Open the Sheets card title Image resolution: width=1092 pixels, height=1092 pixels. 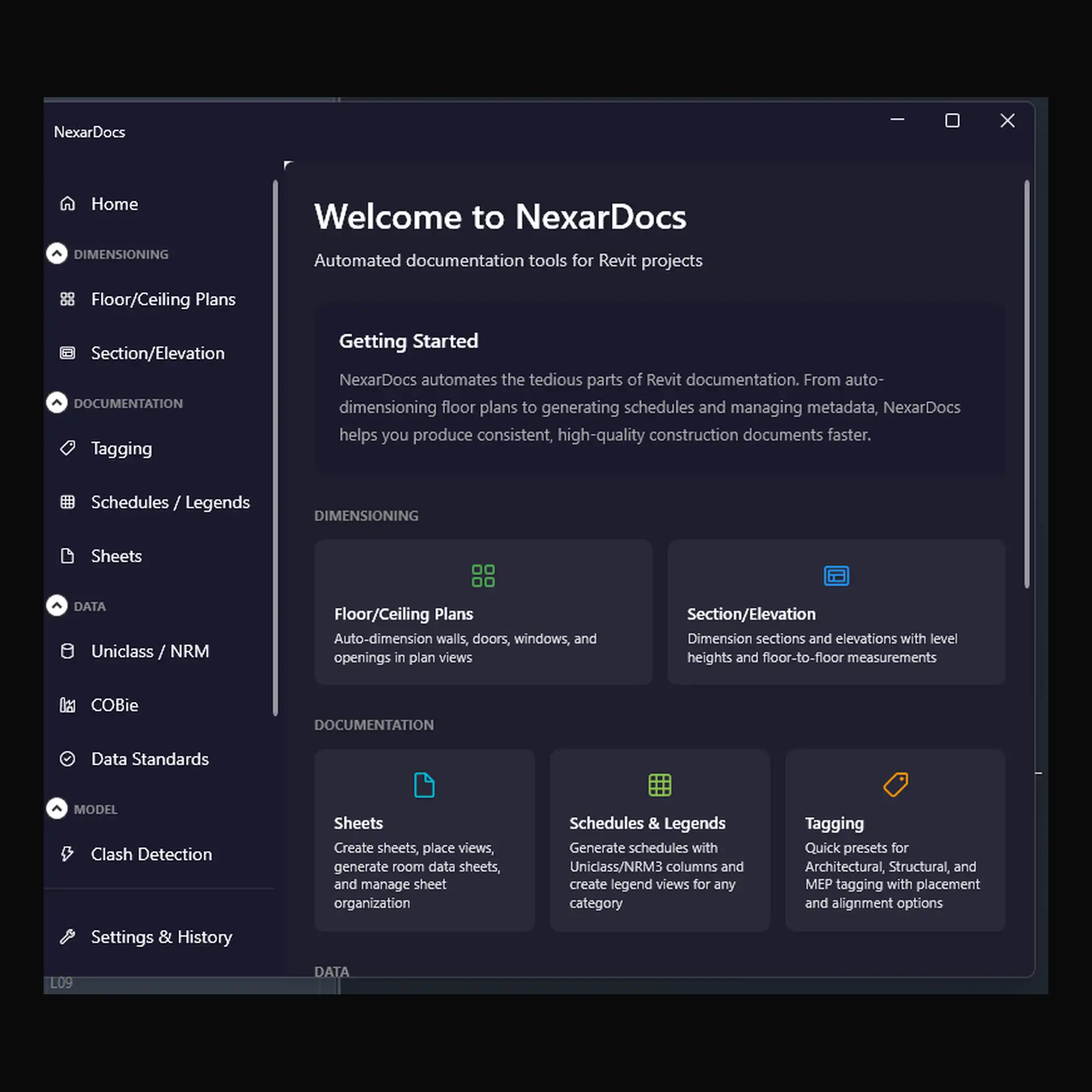tap(358, 823)
